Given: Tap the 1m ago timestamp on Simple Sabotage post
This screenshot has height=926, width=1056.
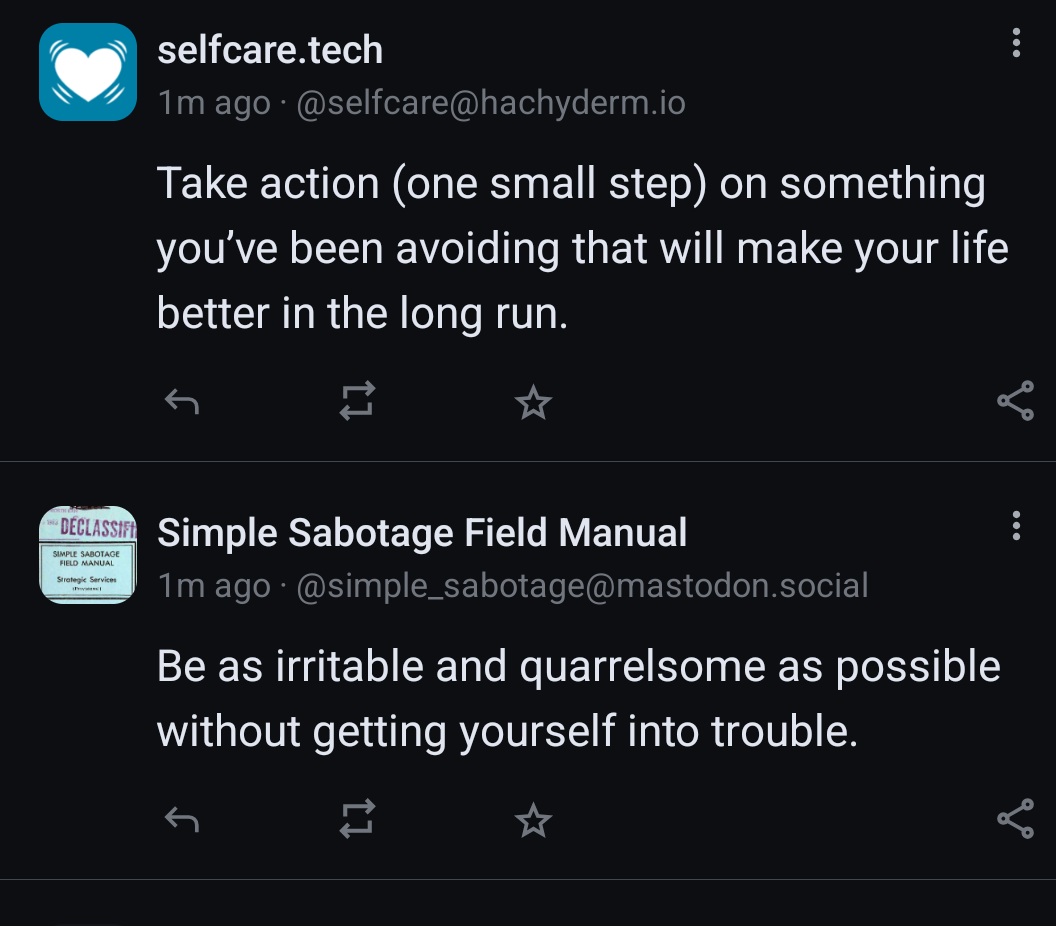Looking at the screenshot, I should [214, 586].
